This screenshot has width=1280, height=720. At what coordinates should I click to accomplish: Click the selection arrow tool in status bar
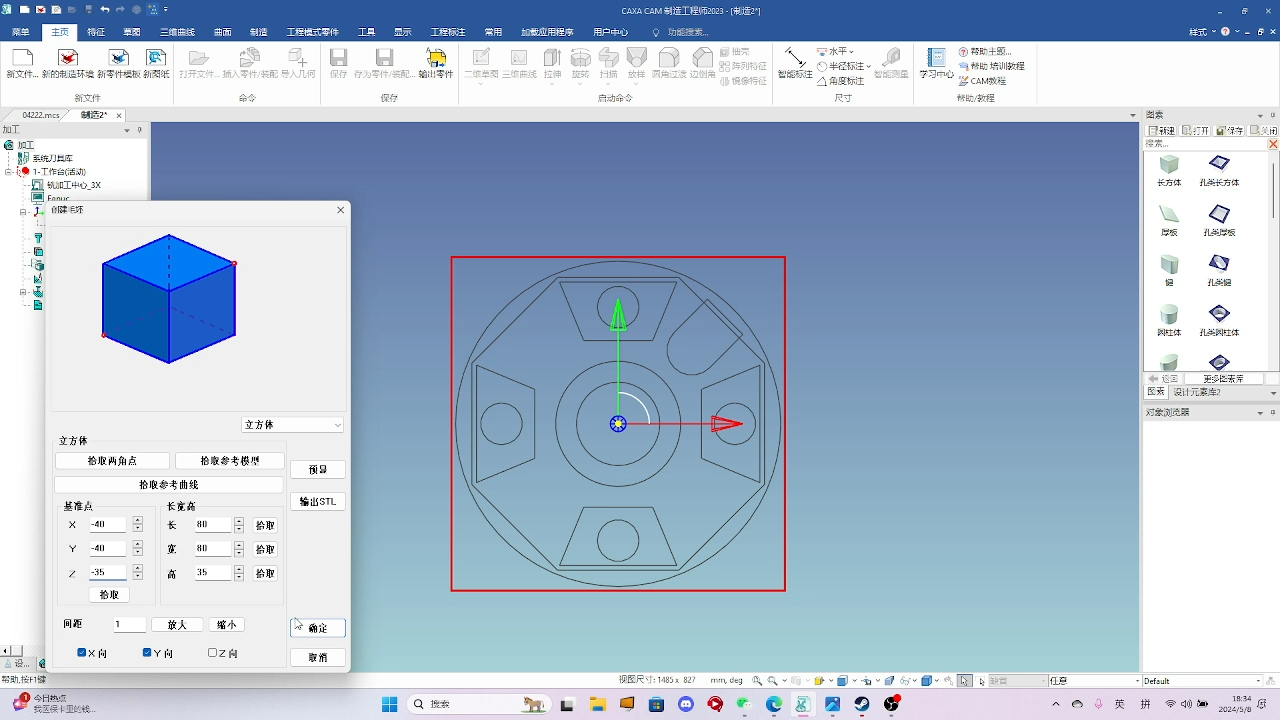click(964, 680)
